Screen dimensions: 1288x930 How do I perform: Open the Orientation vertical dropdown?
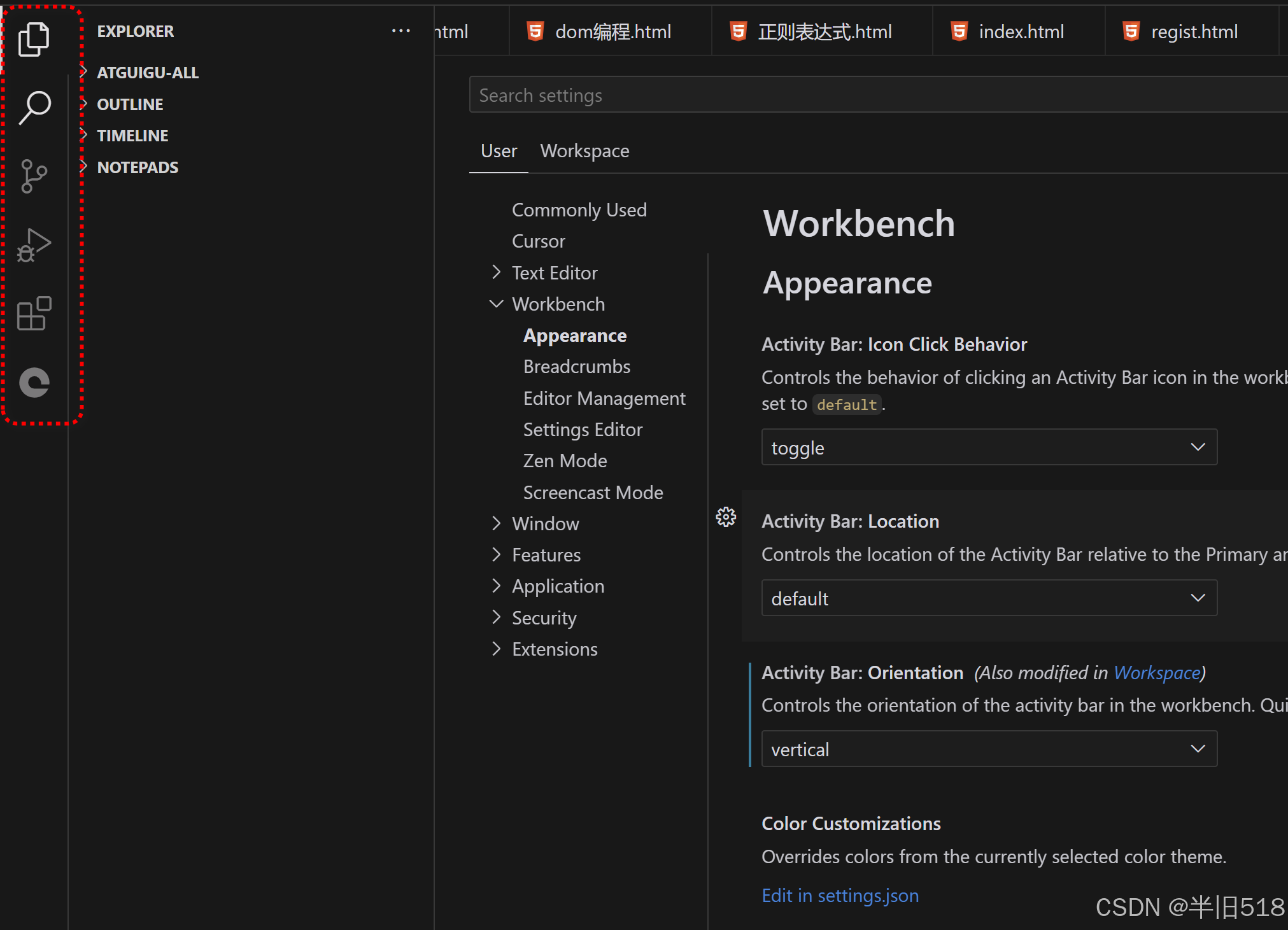(x=989, y=749)
